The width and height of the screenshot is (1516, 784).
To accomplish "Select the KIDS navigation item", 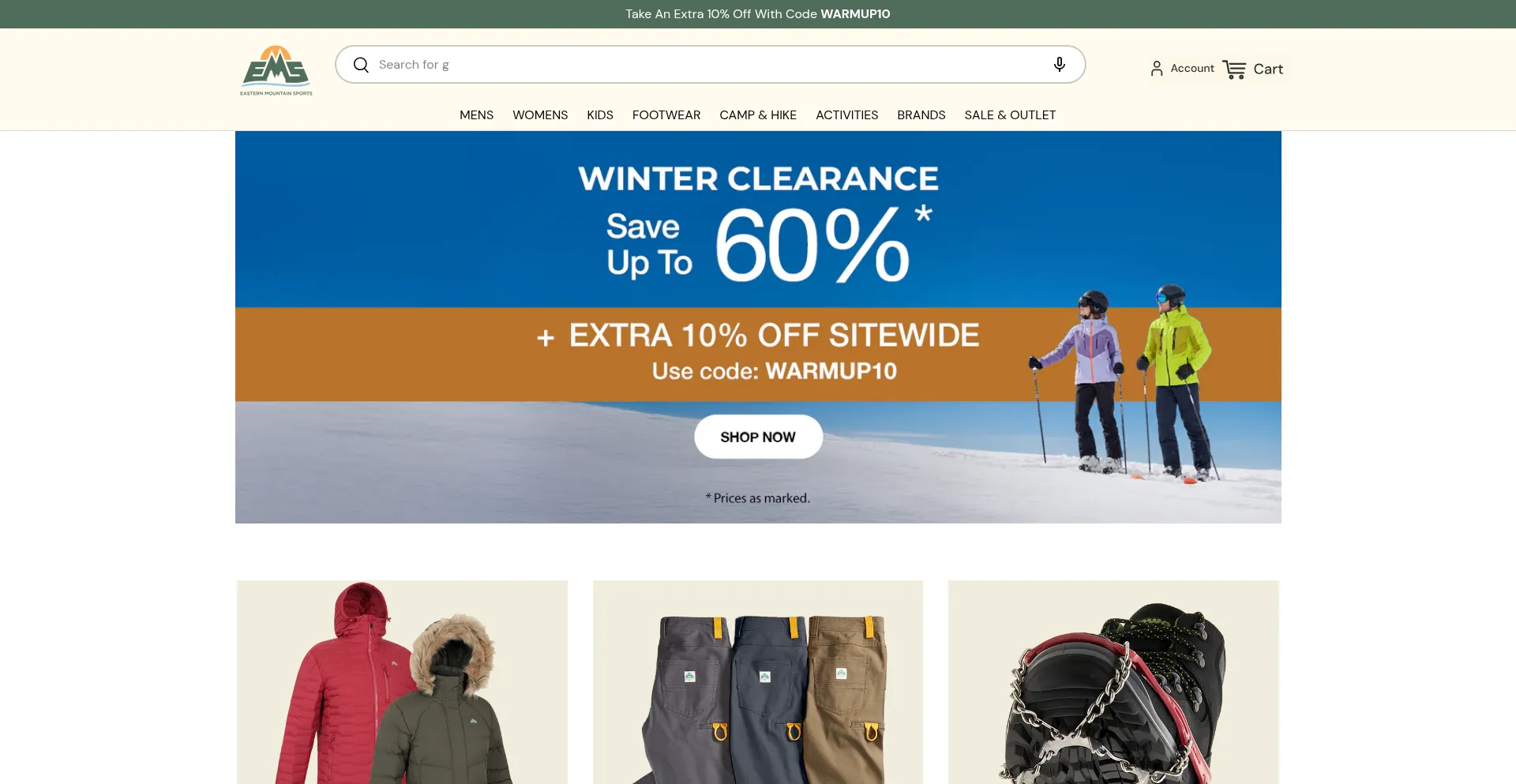I will [600, 115].
